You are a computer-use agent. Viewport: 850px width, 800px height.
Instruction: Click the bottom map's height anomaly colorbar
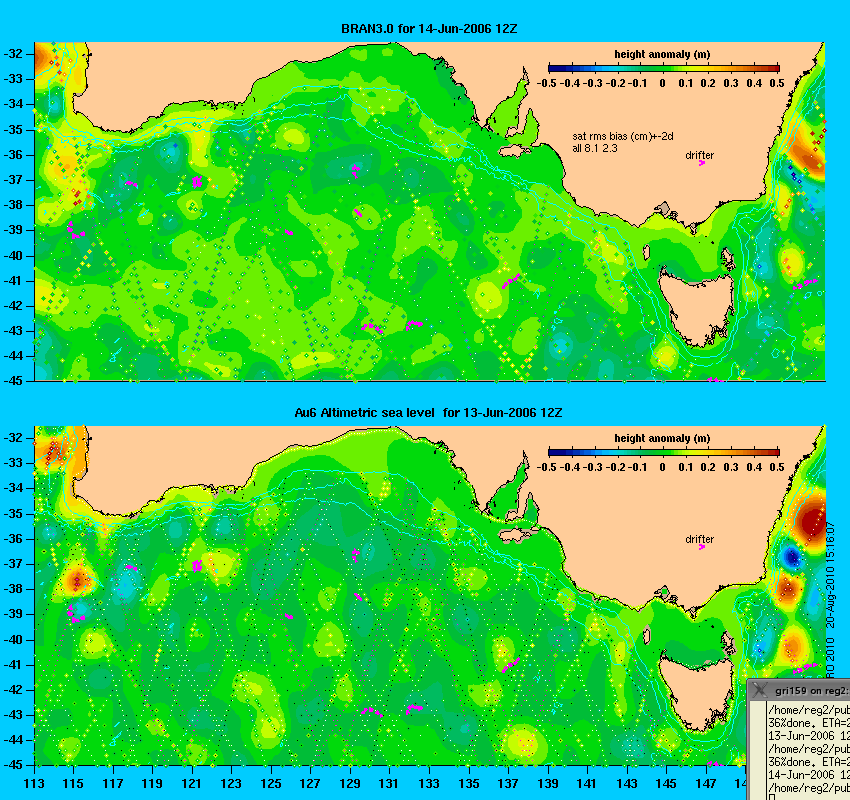(x=664, y=452)
